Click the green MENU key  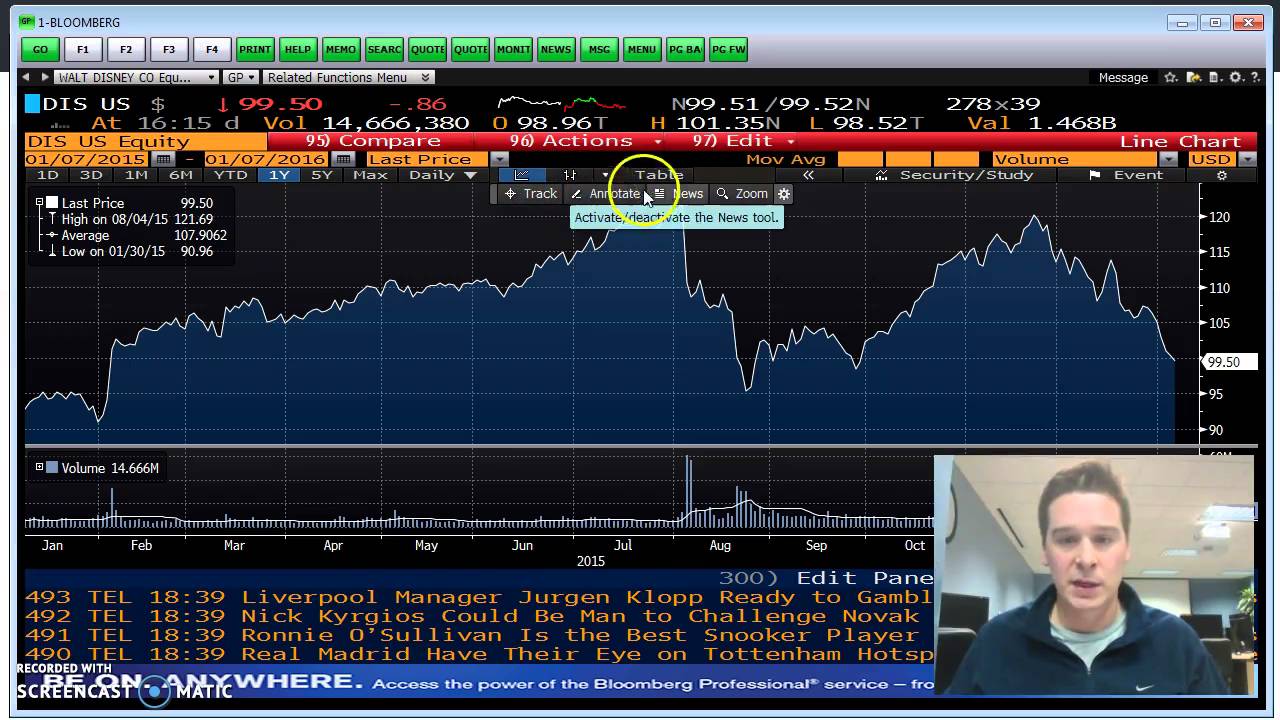click(642, 49)
